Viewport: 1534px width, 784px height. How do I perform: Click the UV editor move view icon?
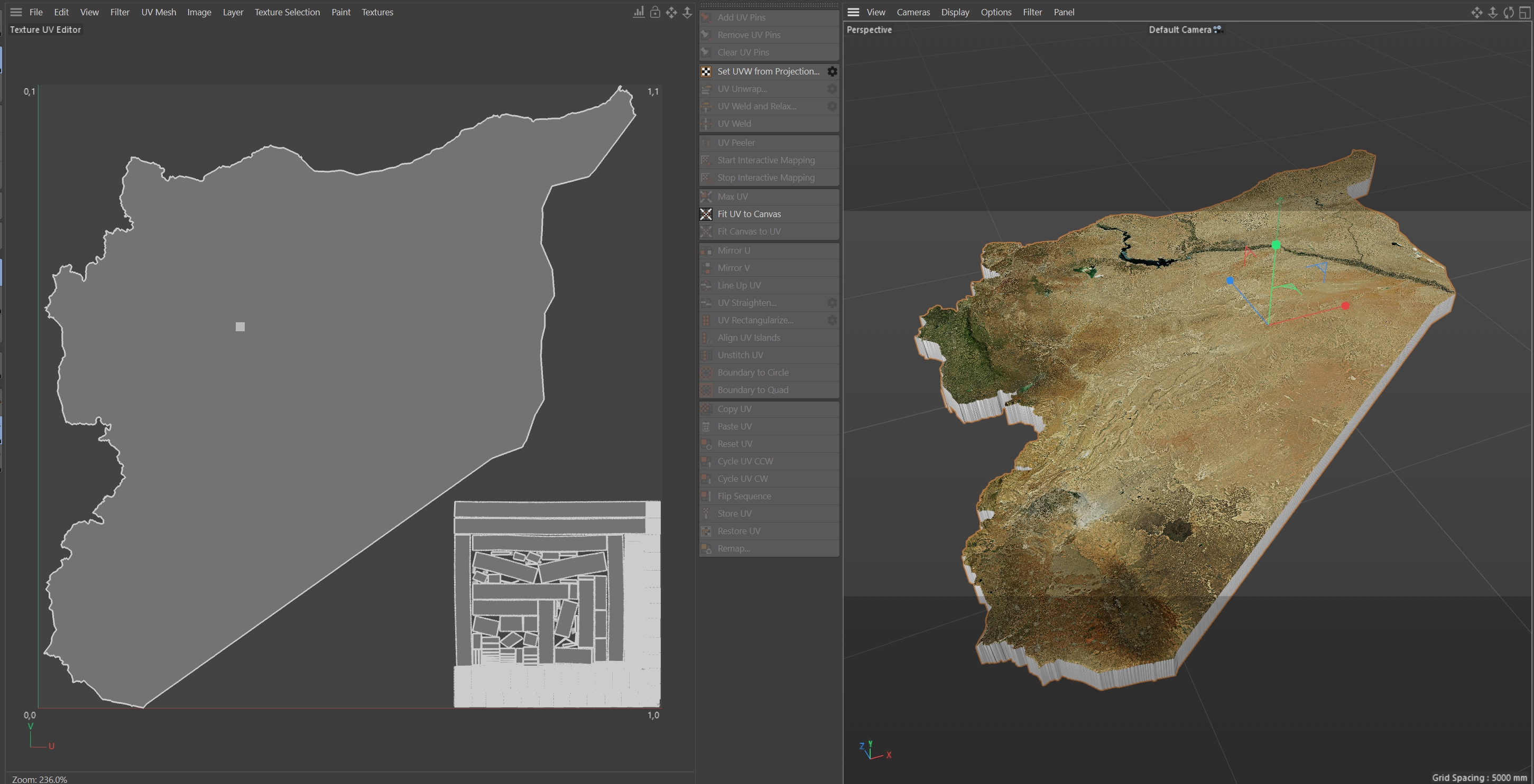(x=671, y=13)
